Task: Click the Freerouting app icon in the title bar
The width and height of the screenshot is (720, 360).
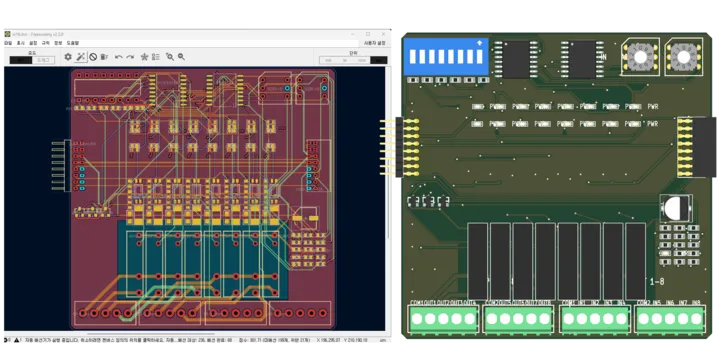Action: coord(7,34)
